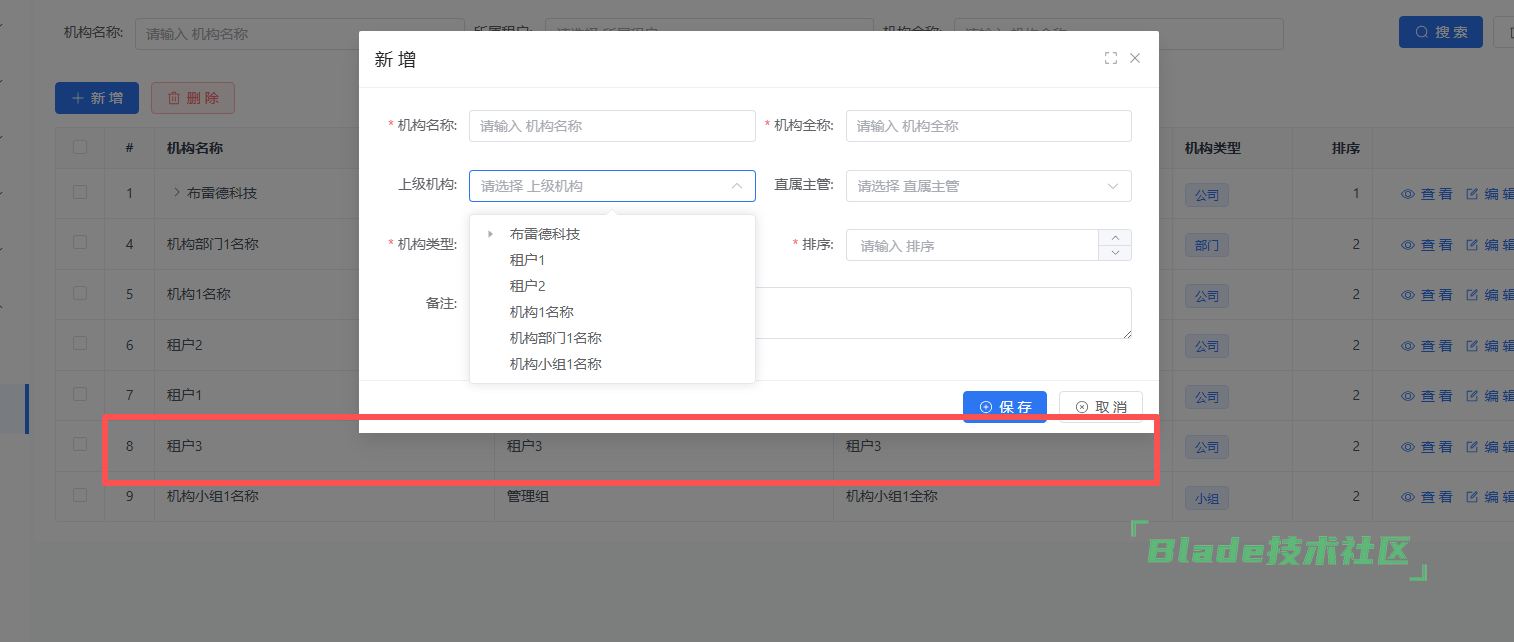This screenshot has height=642, width=1514.
Task: Expand the 布雷德科技 table row chevron
Action: tap(176, 192)
